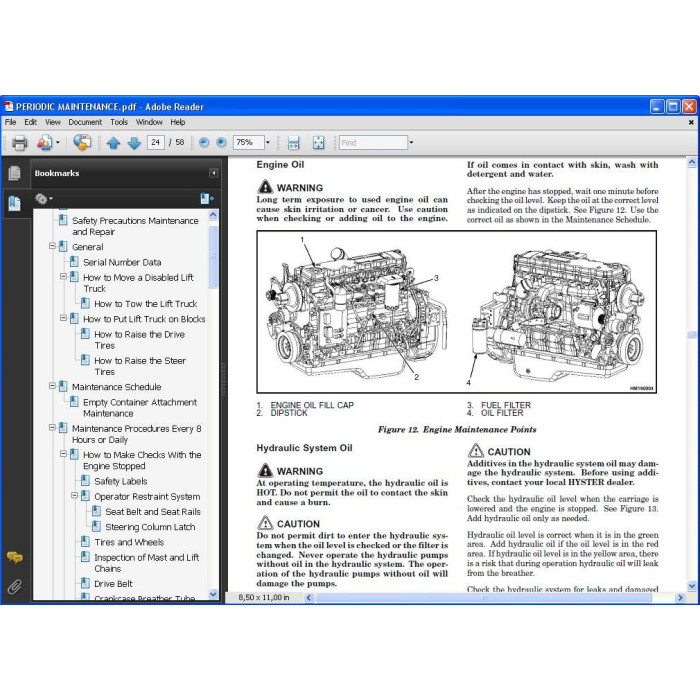Viewport: 700px width, 700px height.
Task: Click bookmarks panel scroll down arrow
Action: click(x=213, y=594)
